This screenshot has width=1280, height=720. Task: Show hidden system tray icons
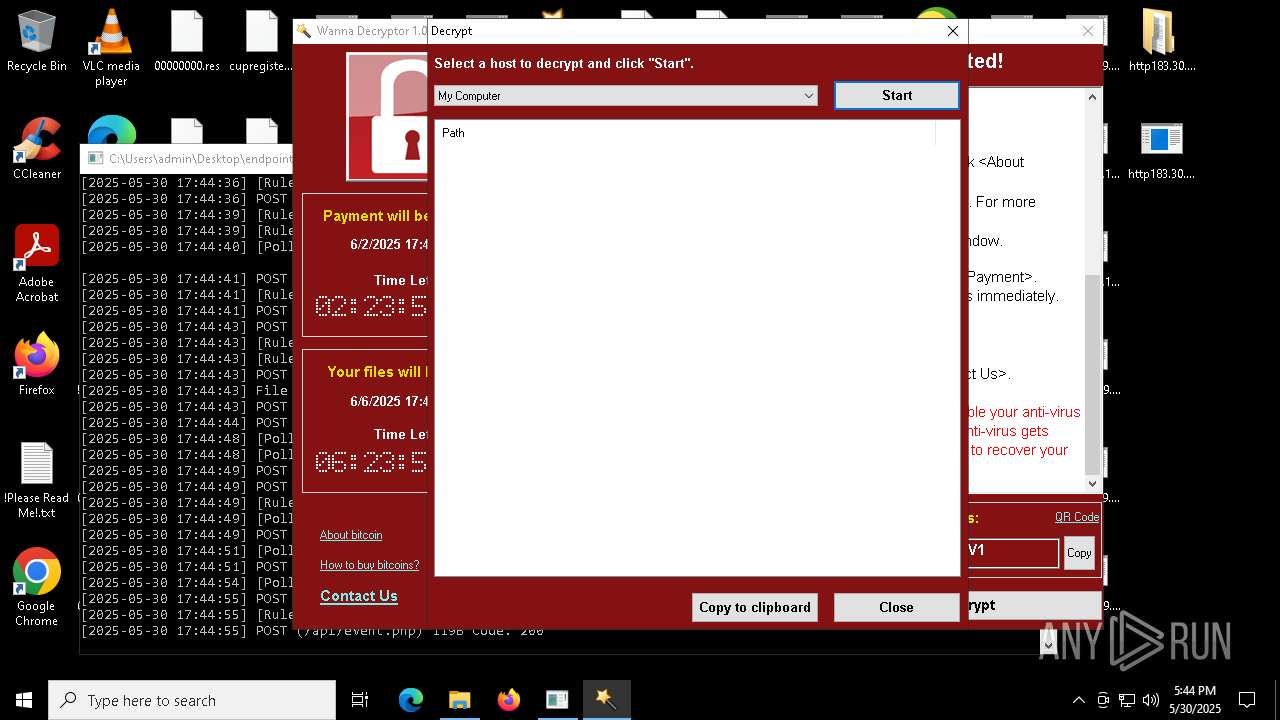pyautogui.click(x=1078, y=700)
